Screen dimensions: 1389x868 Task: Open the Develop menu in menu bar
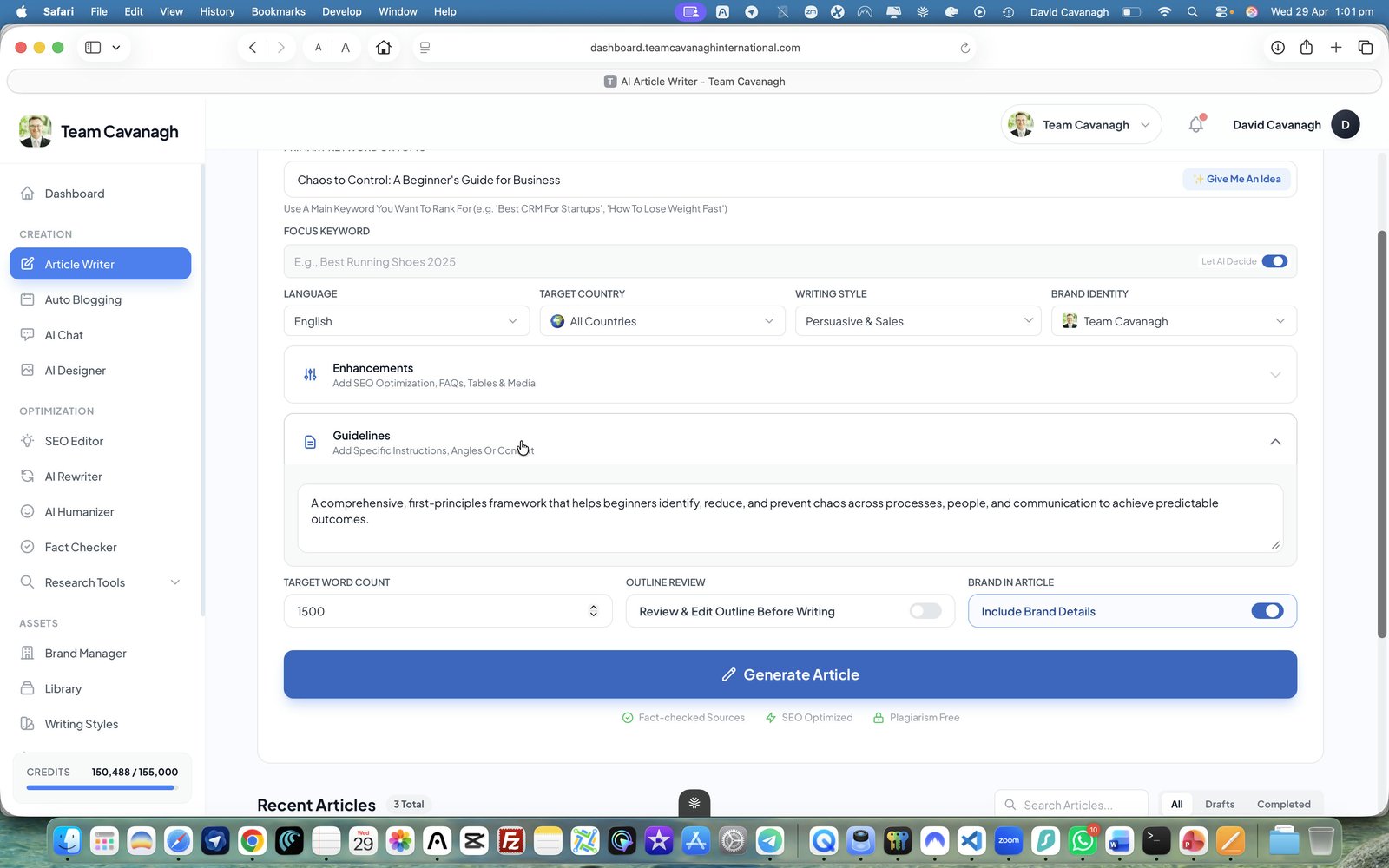coord(341,11)
